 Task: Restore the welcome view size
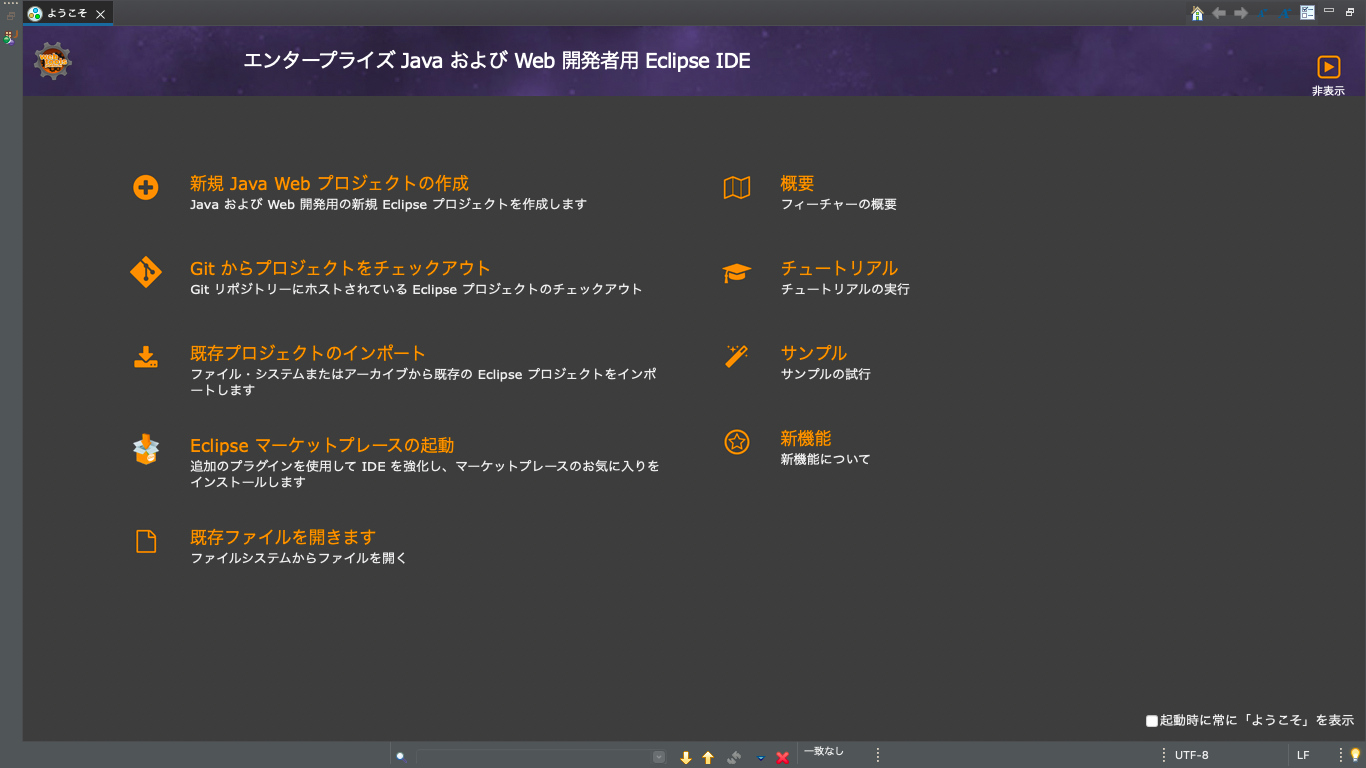click(1350, 12)
